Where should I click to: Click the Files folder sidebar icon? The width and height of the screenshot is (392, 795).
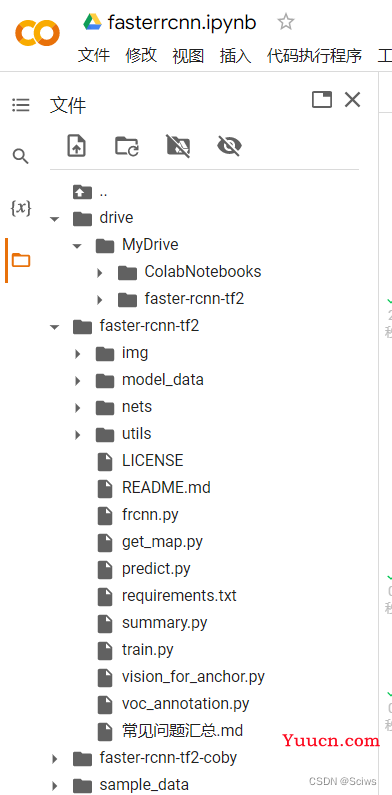[x=21, y=261]
